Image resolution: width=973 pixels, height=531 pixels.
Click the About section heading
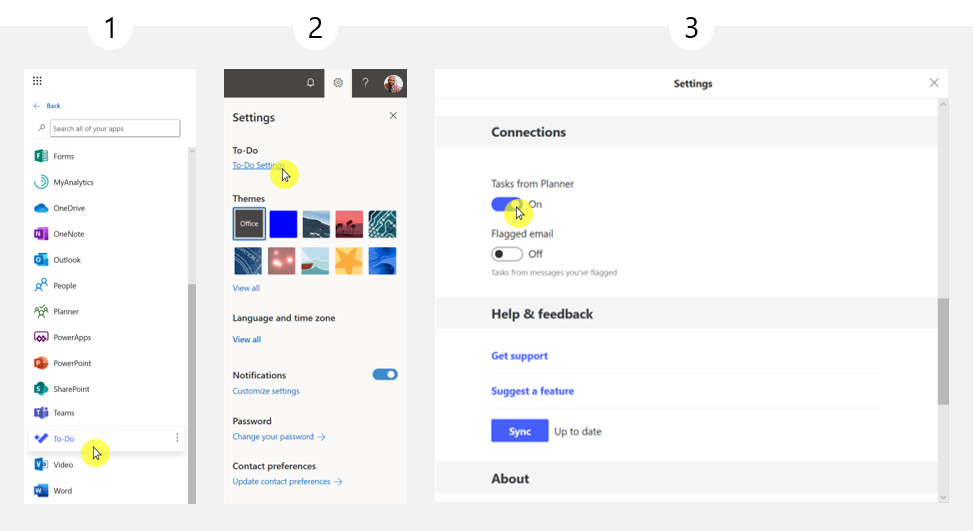pyautogui.click(x=510, y=478)
